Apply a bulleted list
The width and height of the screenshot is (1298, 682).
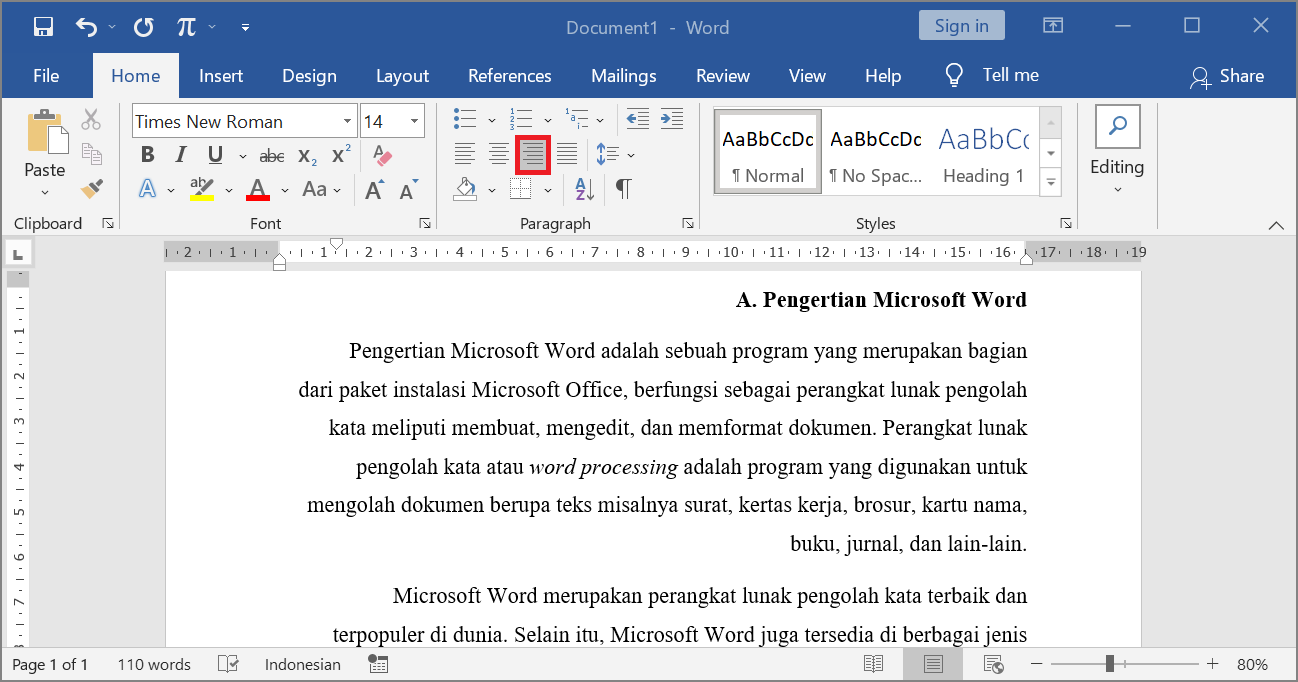pos(465,120)
